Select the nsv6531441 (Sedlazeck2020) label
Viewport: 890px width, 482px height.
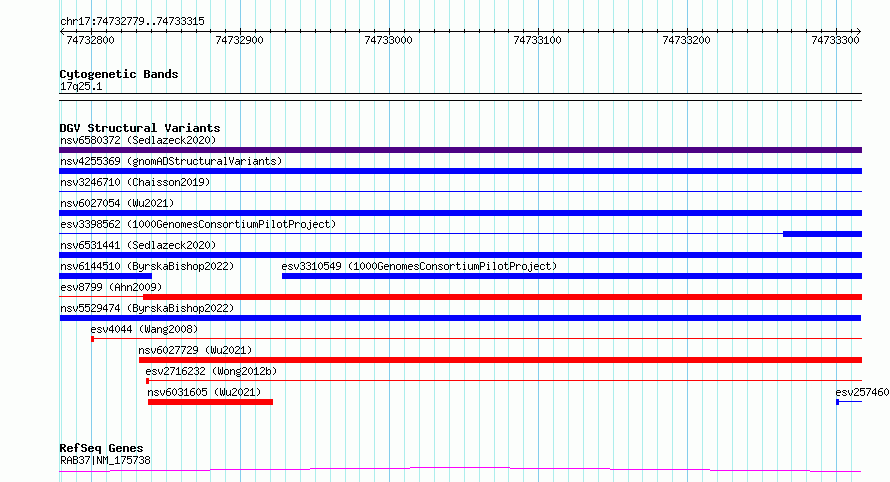[138, 245]
